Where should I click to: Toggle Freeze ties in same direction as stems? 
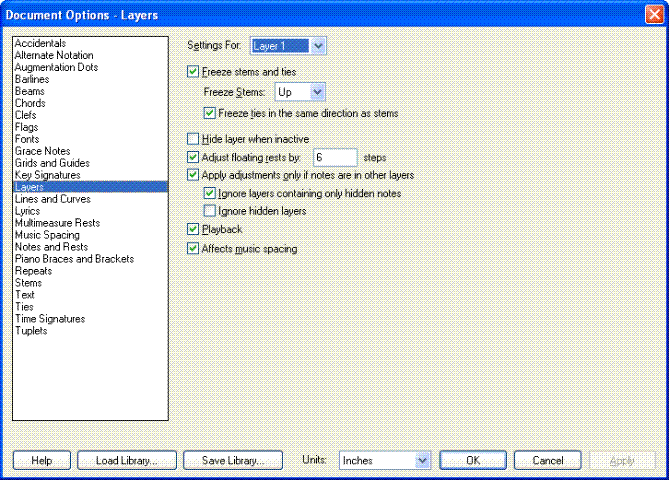pos(210,114)
